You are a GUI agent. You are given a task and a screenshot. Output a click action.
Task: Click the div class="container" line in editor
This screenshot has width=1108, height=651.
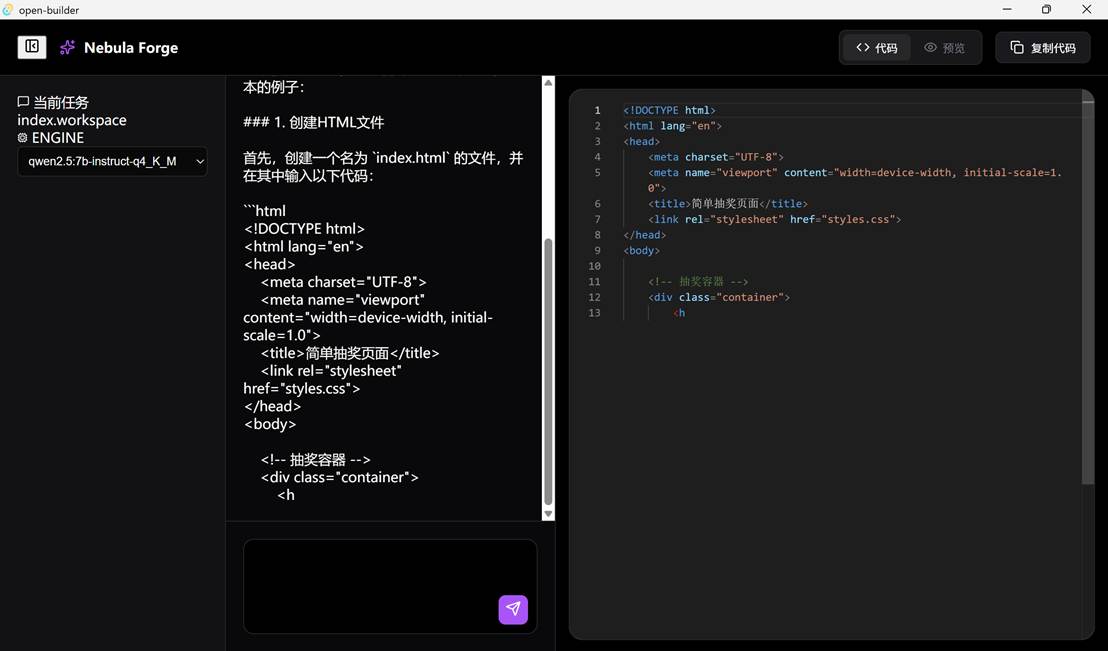(x=719, y=297)
